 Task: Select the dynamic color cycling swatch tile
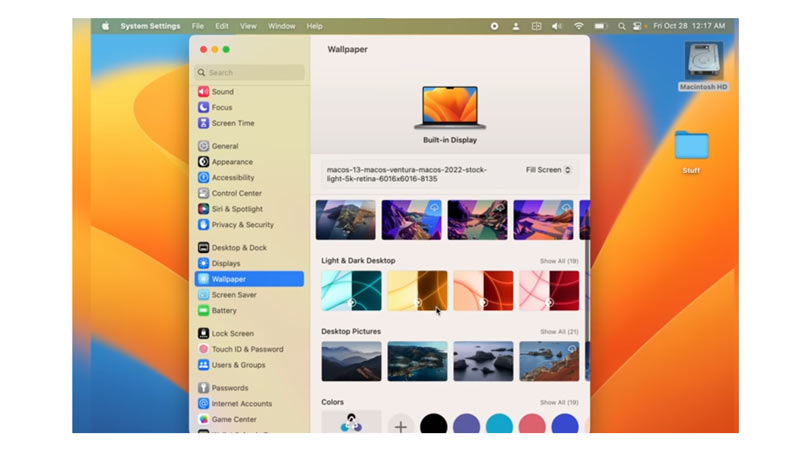coord(351,422)
